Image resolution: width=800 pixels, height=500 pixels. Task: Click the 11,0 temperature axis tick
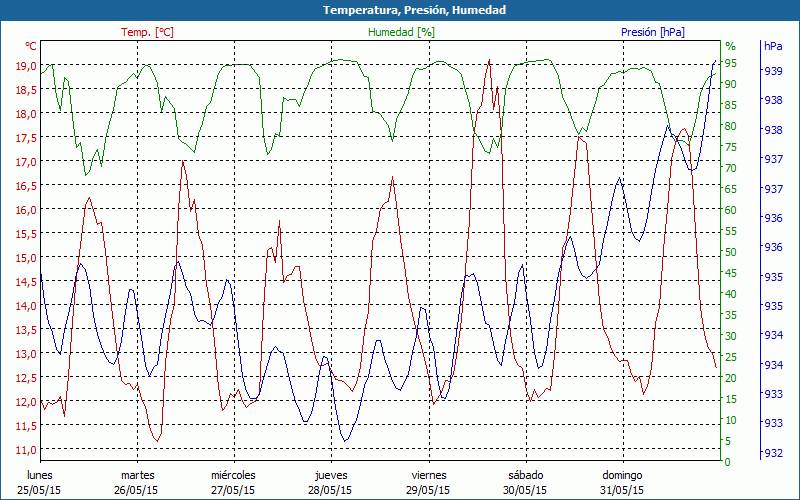point(25,450)
